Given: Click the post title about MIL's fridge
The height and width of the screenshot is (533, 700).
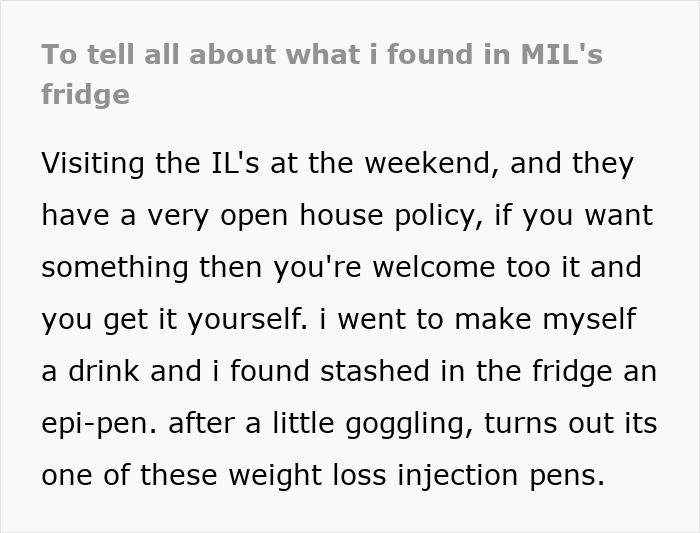Looking at the screenshot, I should coord(320,56).
